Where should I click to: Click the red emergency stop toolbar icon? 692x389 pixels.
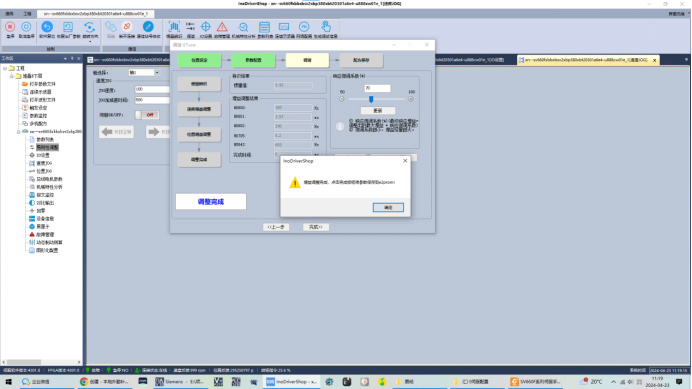10,27
